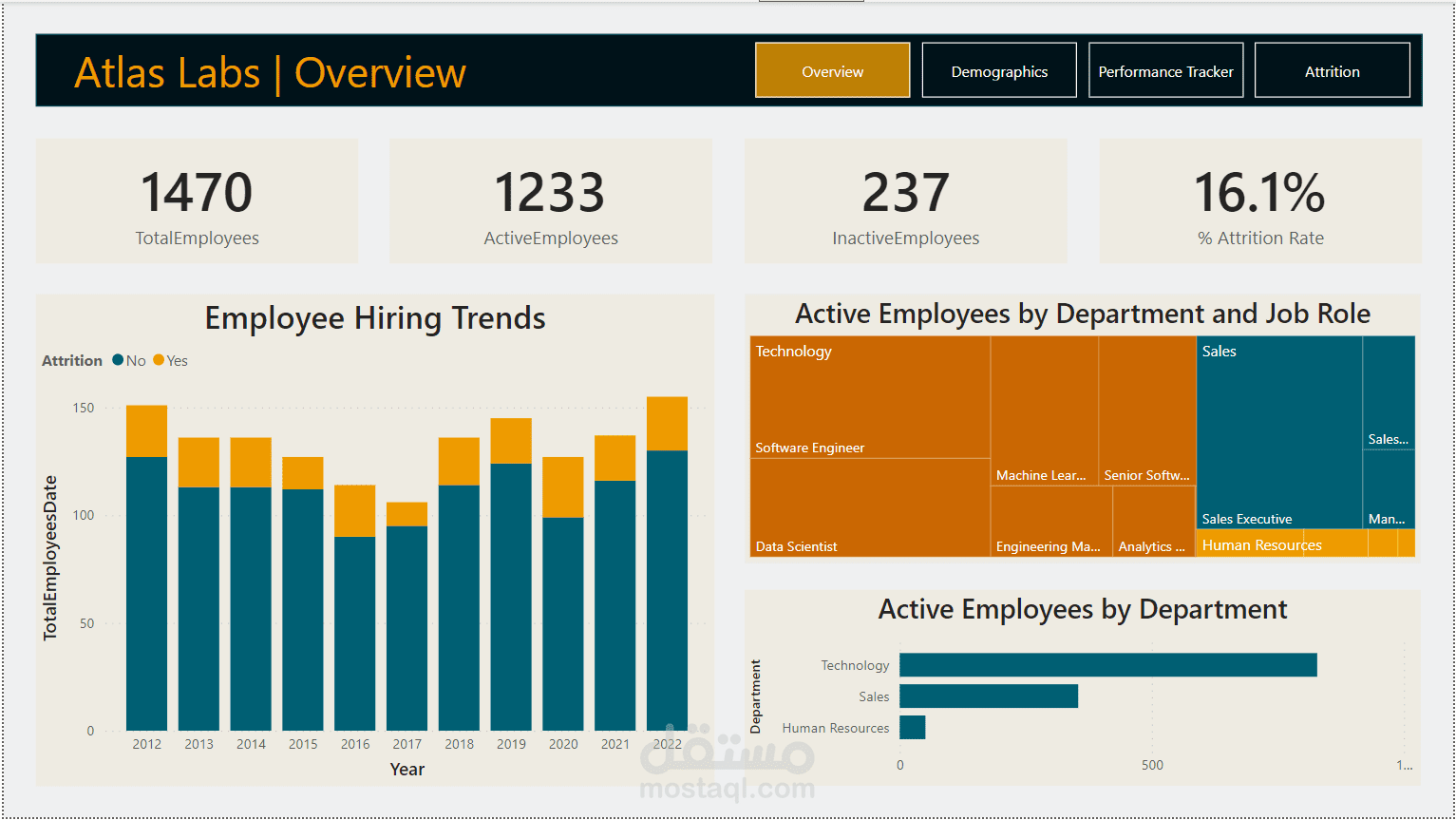
Task: Click the teal 2015 bar segment
Action: point(303,610)
